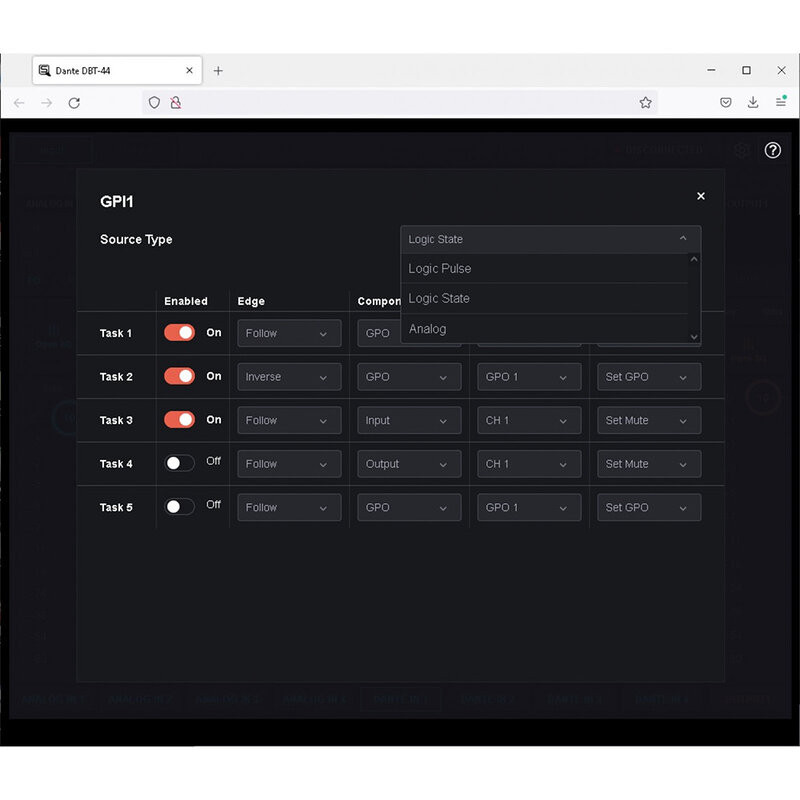Turn off the Task 2 toggle

click(180, 376)
